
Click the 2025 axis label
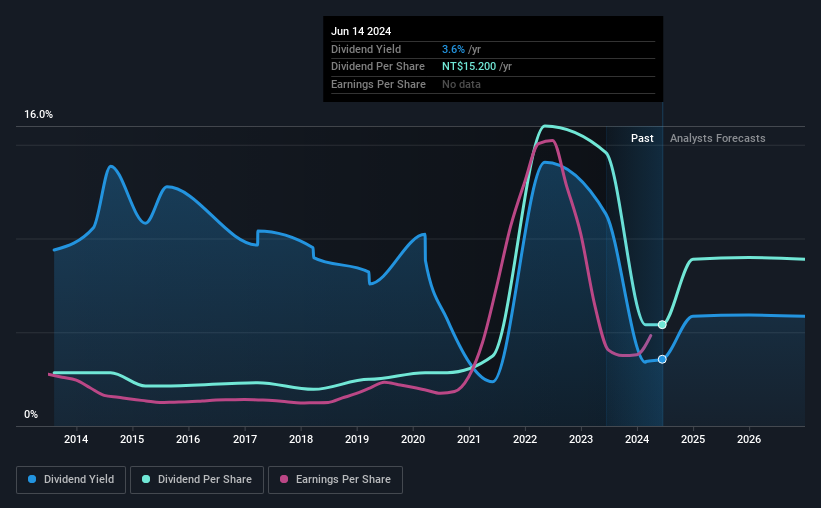(693, 439)
